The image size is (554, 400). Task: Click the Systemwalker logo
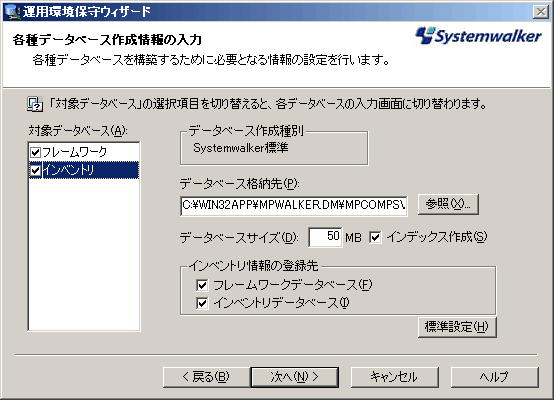[x=478, y=36]
